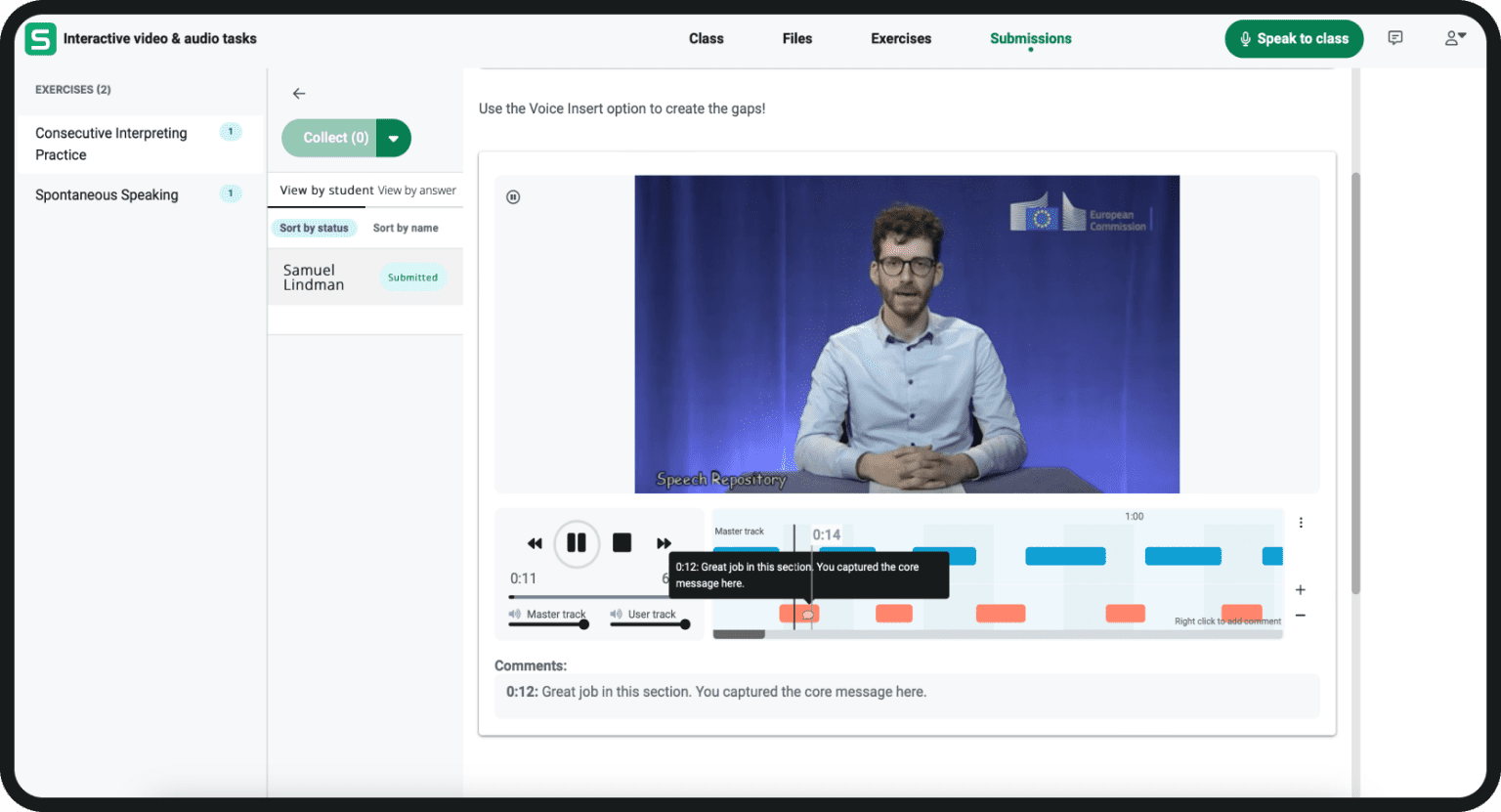Screen dimensions: 1501x812
Task: Click the stop playback icon
Action: click(x=622, y=543)
